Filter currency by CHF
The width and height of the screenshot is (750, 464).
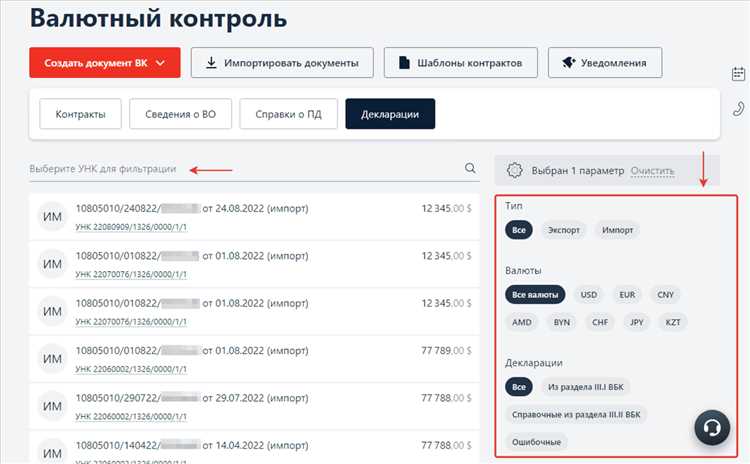click(x=600, y=322)
